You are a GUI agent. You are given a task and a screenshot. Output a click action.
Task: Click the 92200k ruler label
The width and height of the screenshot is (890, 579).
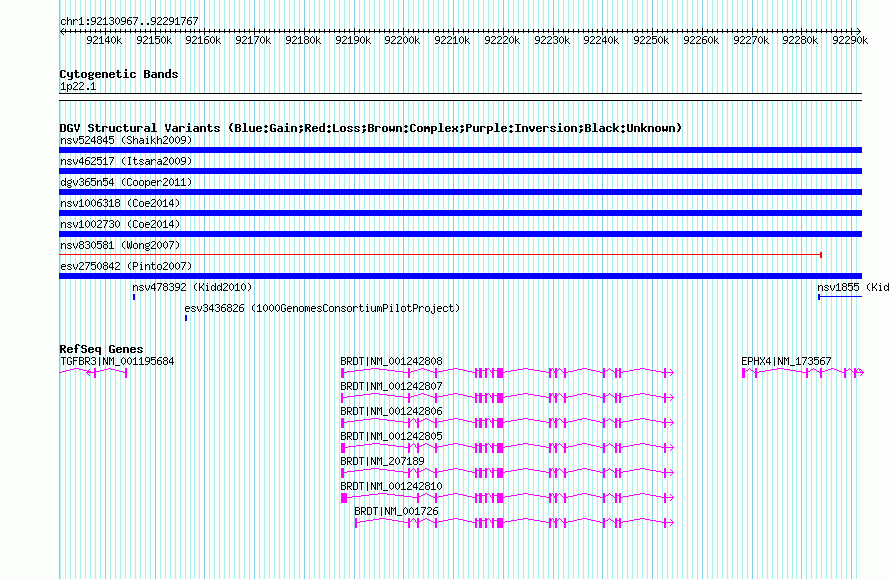click(x=402, y=40)
